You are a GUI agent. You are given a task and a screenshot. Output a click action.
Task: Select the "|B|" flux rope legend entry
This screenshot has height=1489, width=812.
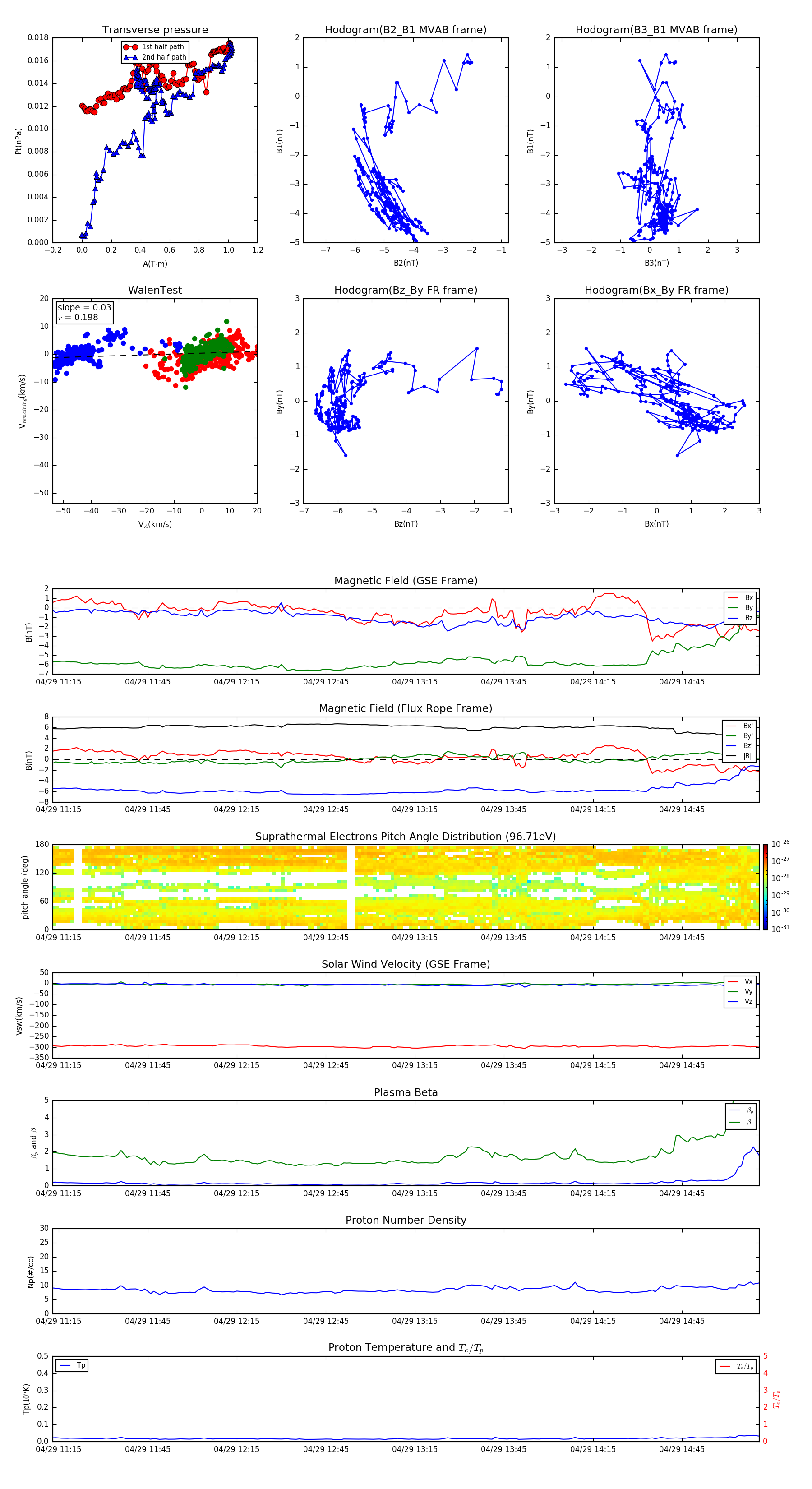point(740,756)
